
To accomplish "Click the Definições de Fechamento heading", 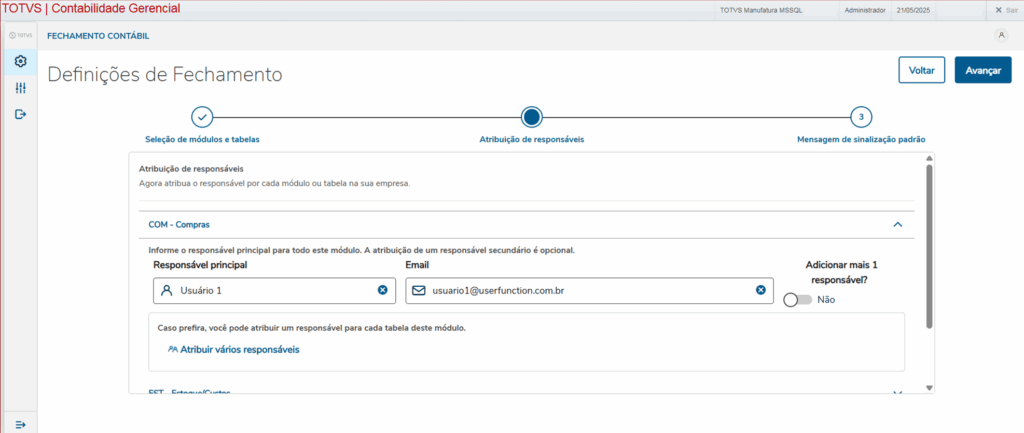I will point(165,74).
